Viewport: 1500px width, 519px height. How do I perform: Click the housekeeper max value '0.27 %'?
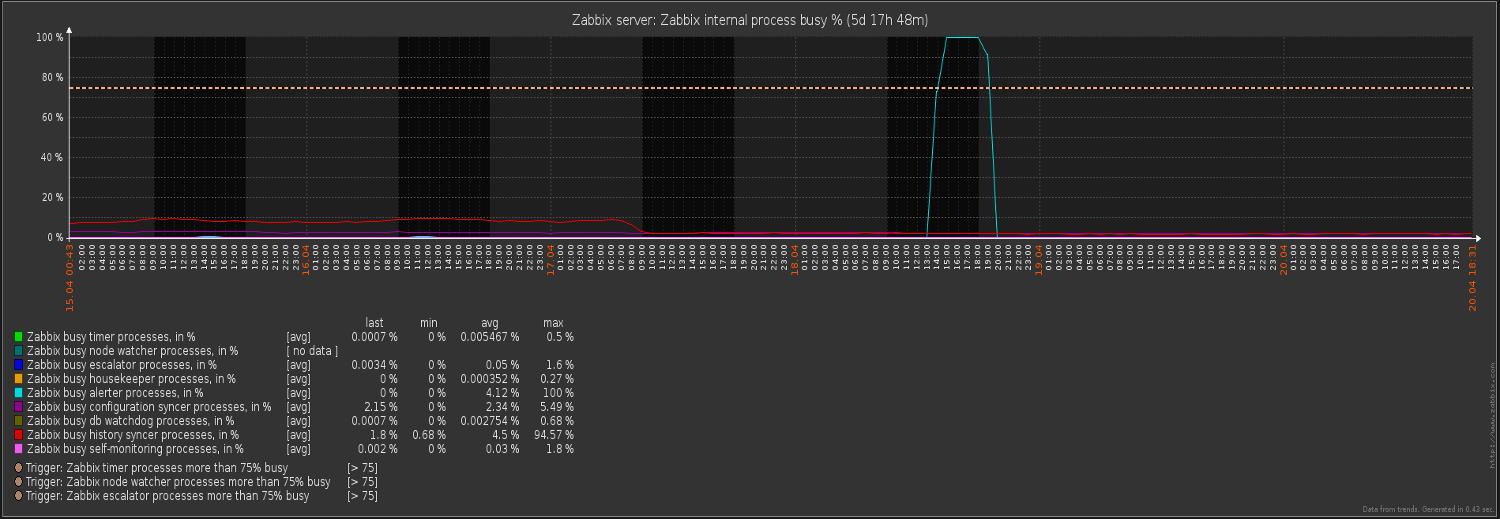point(555,379)
